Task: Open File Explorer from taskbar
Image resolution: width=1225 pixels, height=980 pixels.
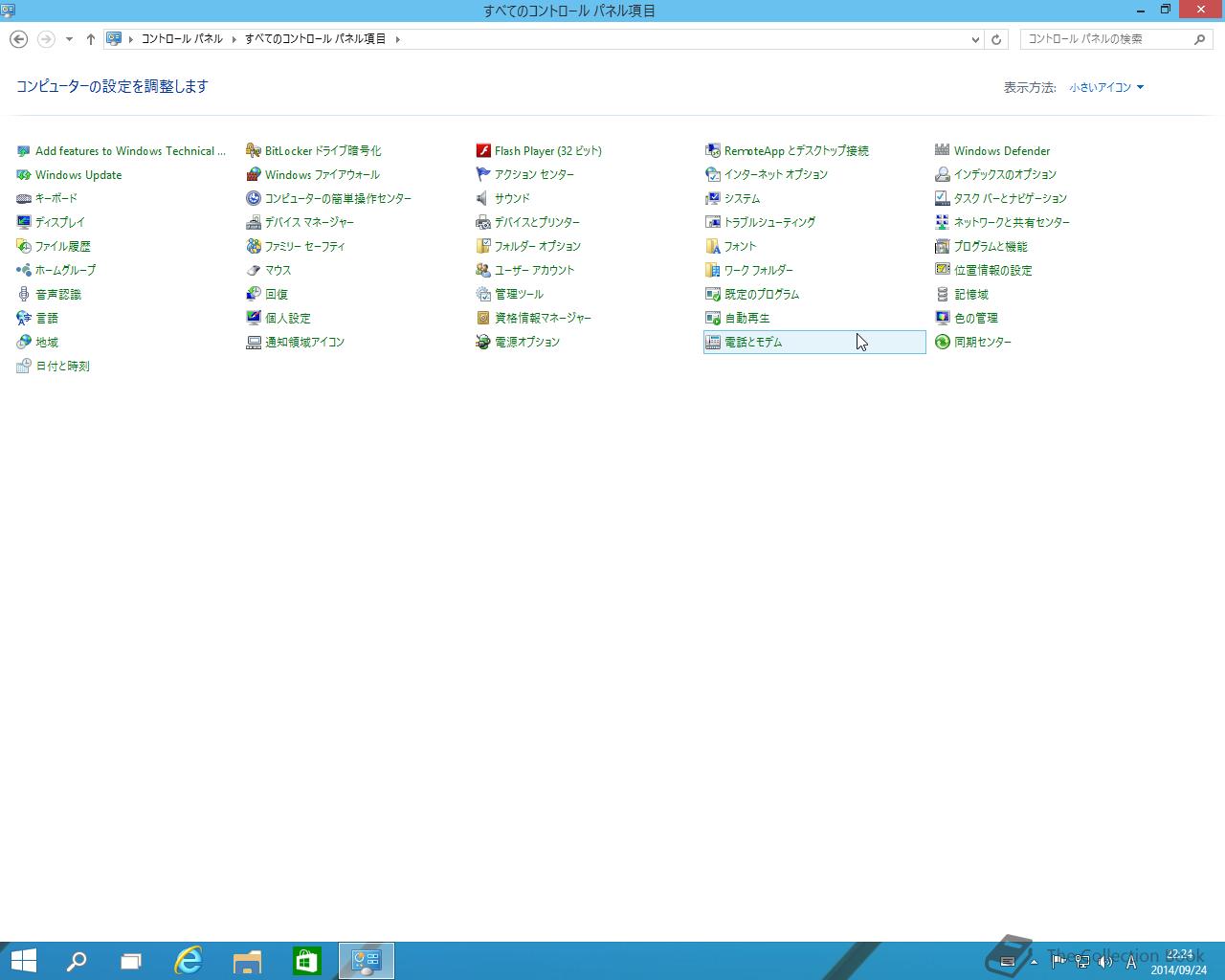Action: point(248,961)
